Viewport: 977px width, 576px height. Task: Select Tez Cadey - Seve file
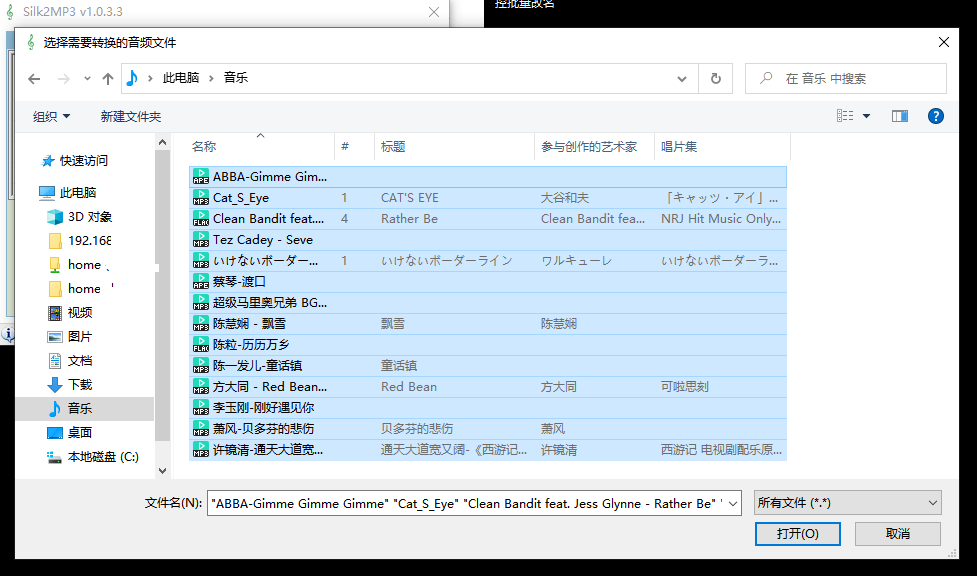click(x=488, y=240)
